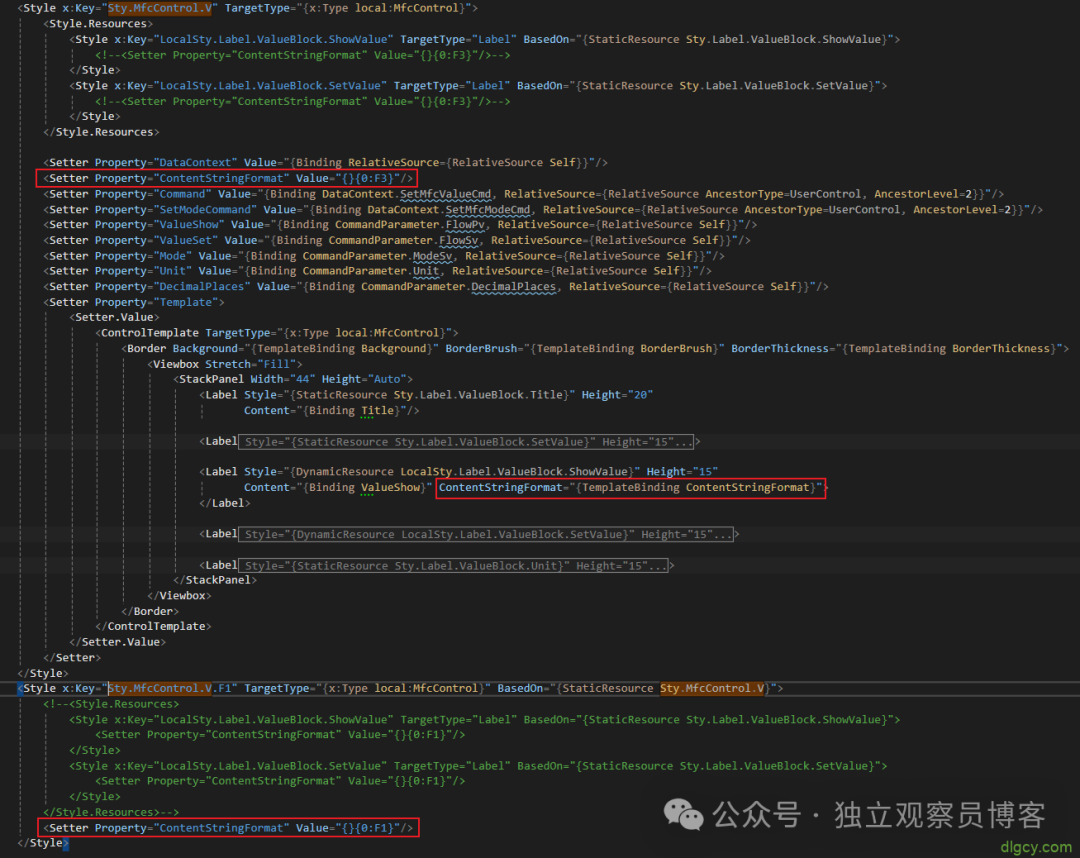The image size is (1080, 858).
Task: Click the Setter Property "Template" text
Action: click(185, 302)
